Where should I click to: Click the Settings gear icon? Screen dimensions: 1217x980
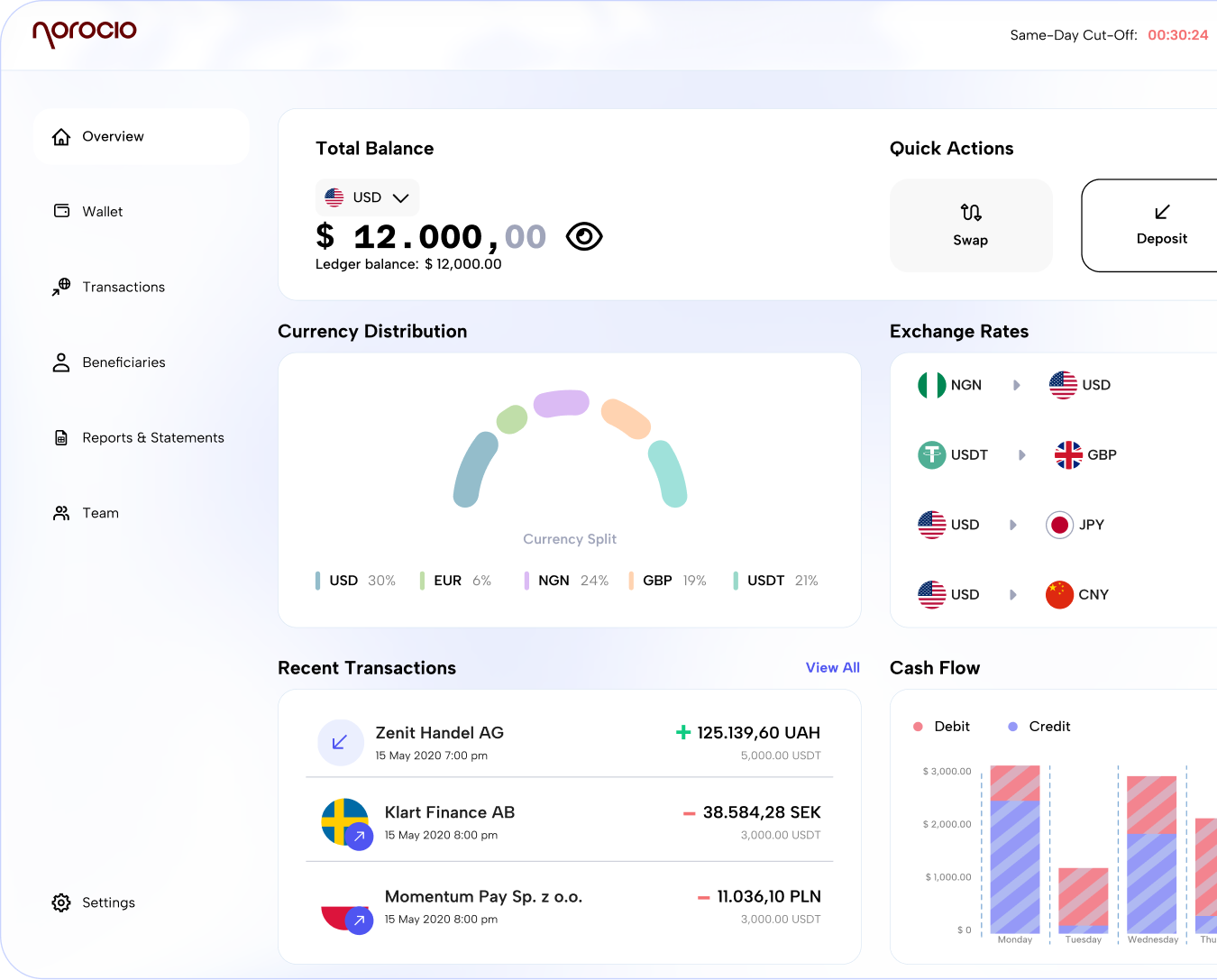coord(60,902)
